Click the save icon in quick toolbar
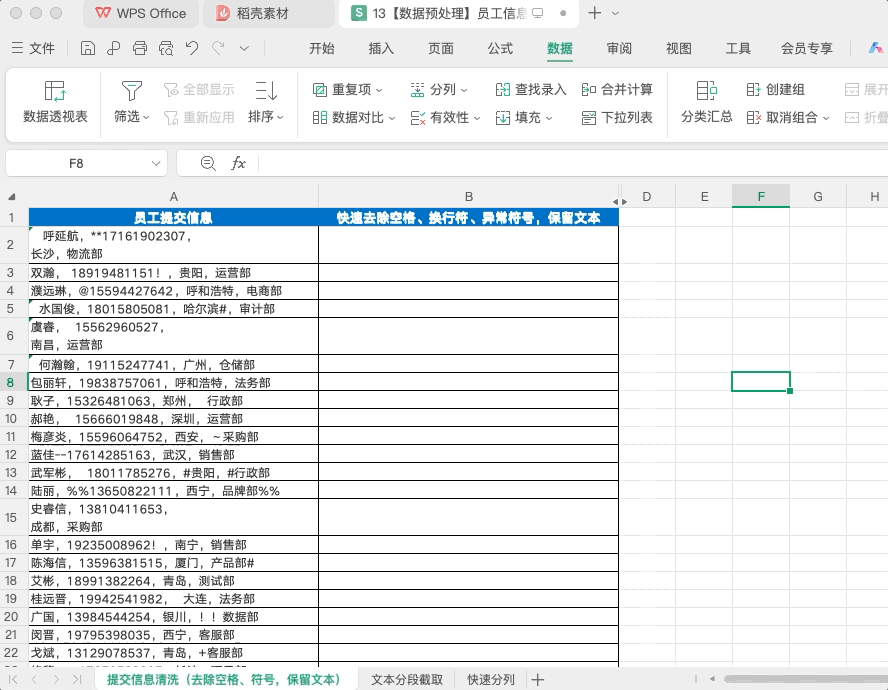The width and height of the screenshot is (888, 690). pos(88,49)
